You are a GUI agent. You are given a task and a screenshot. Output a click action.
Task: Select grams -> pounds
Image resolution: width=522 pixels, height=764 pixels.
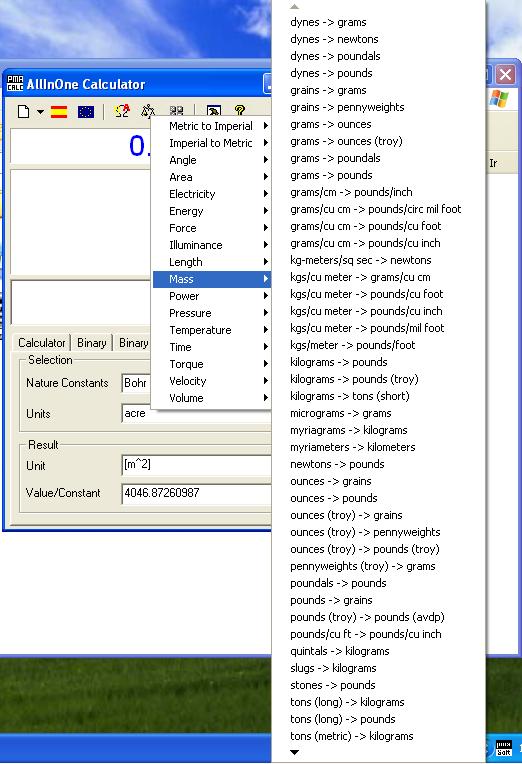(x=378, y=175)
